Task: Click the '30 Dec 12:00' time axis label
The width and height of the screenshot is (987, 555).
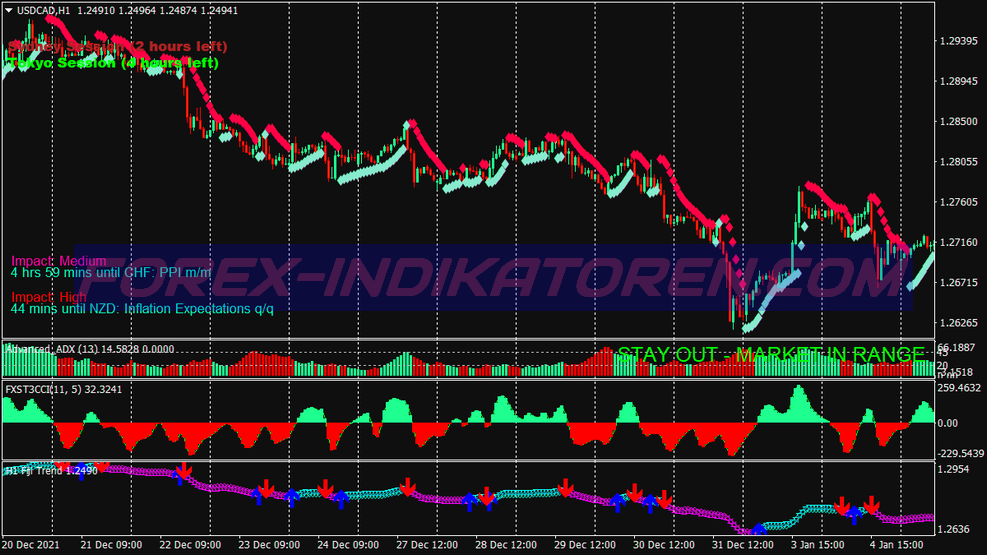Action: pyautogui.click(x=664, y=545)
